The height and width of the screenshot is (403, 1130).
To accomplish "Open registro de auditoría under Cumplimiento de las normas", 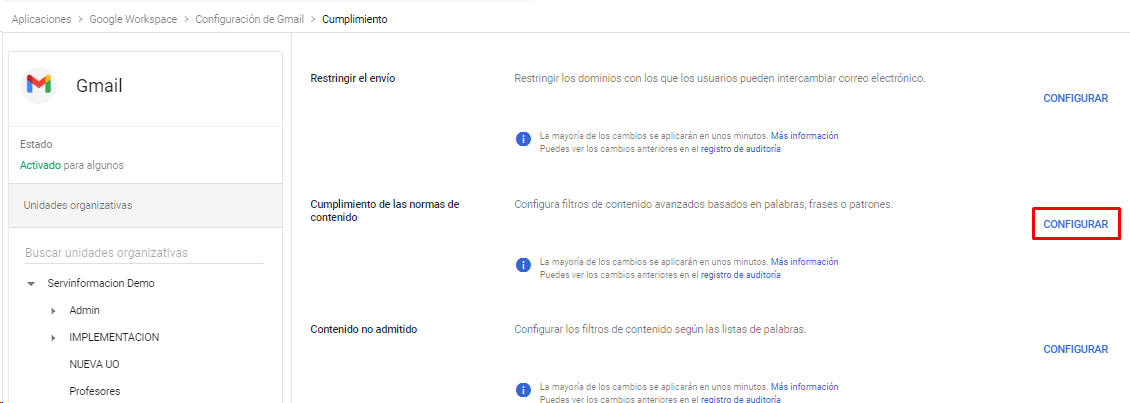I will [740, 275].
